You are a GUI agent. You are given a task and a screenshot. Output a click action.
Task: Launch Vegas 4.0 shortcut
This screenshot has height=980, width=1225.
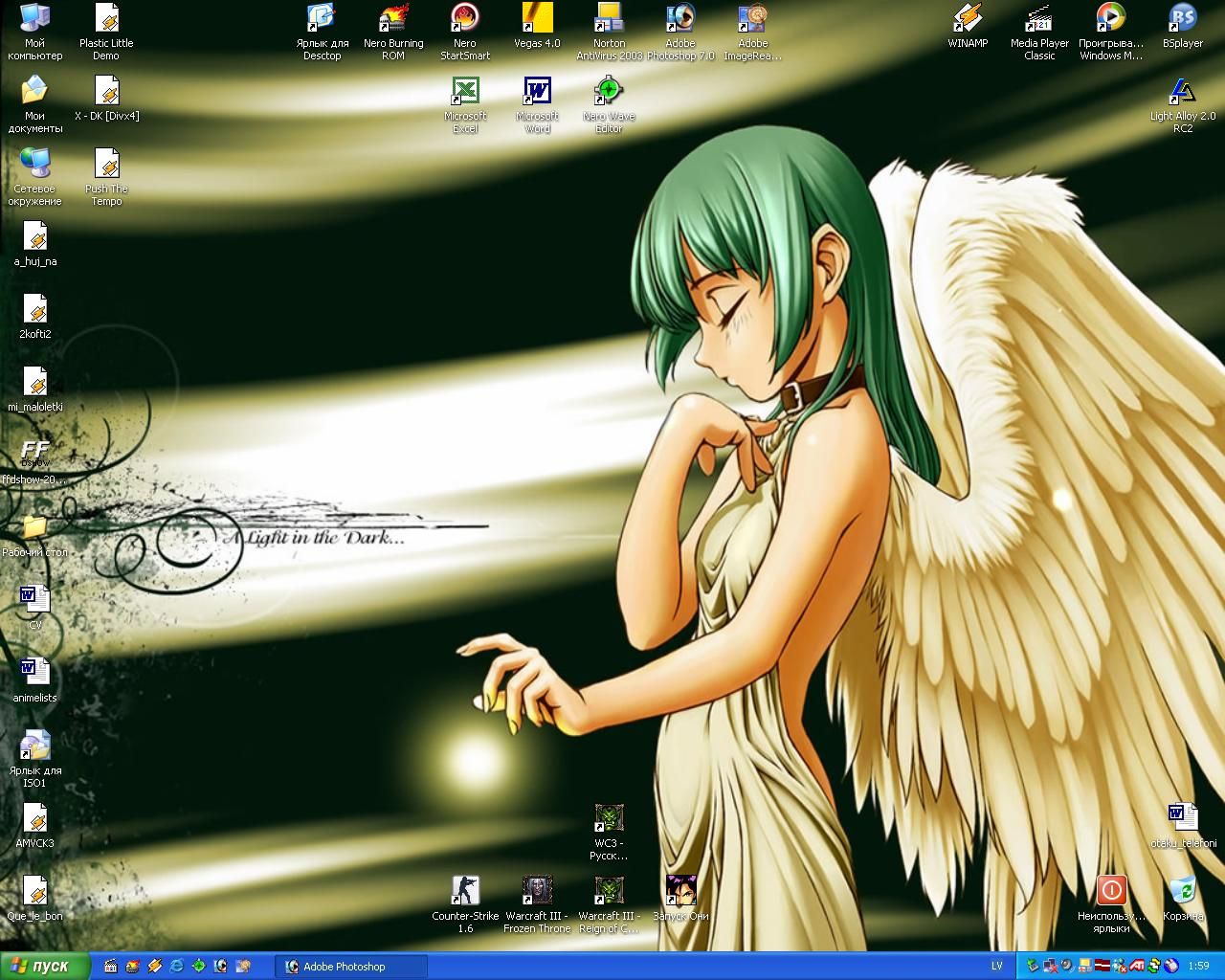(x=537, y=27)
